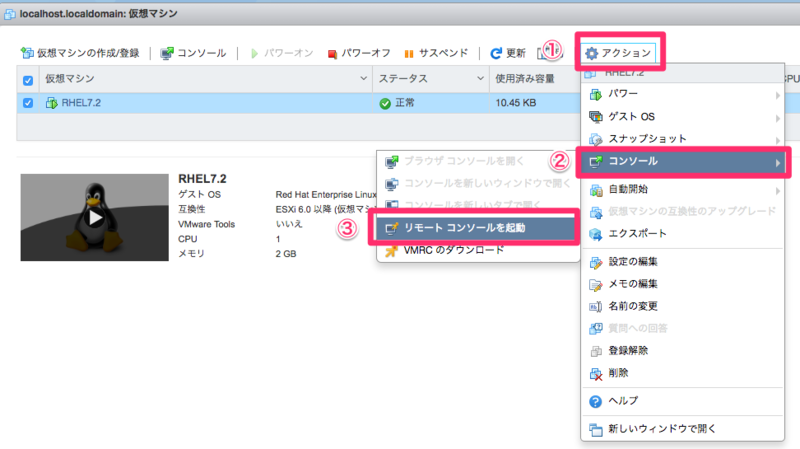Click the Red Hat Enterprise Linux guest OS value
Image resolution: width=800 pixels, height=449 pixels.
[326, 194]
